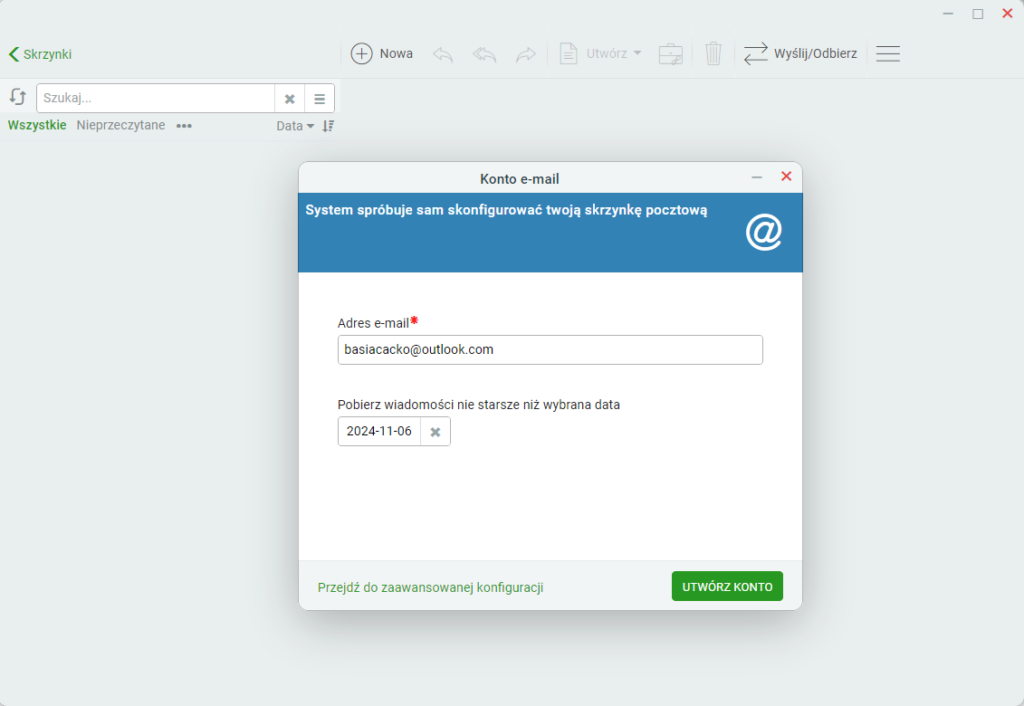Create new message with Nowa button
This screenshot has height=706, width=1024.
click(x=382, y=54)
